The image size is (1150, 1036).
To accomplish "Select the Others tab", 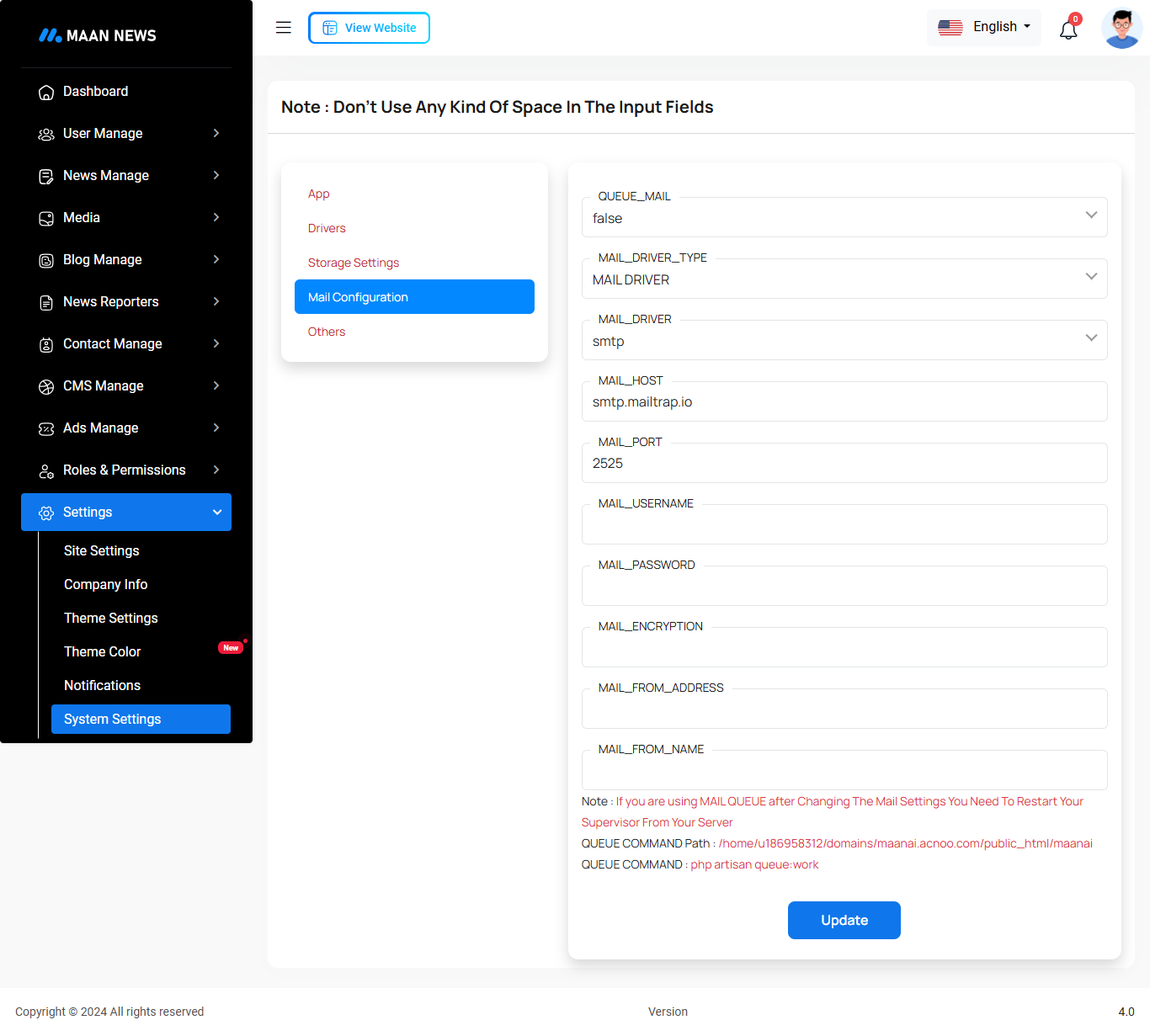I will (327, 332).
